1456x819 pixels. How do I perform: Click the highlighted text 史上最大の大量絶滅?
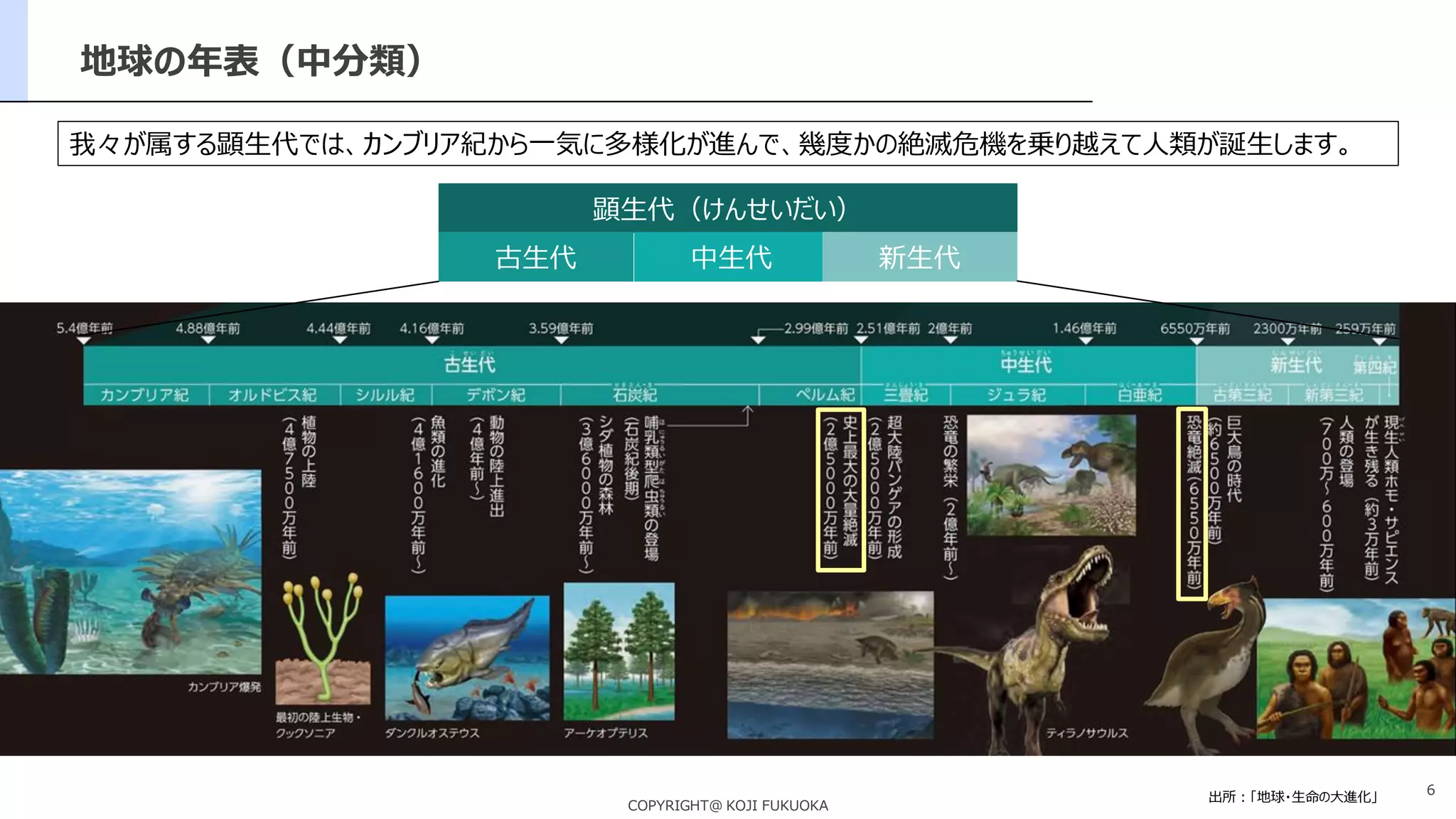click(x=850, y=481)
